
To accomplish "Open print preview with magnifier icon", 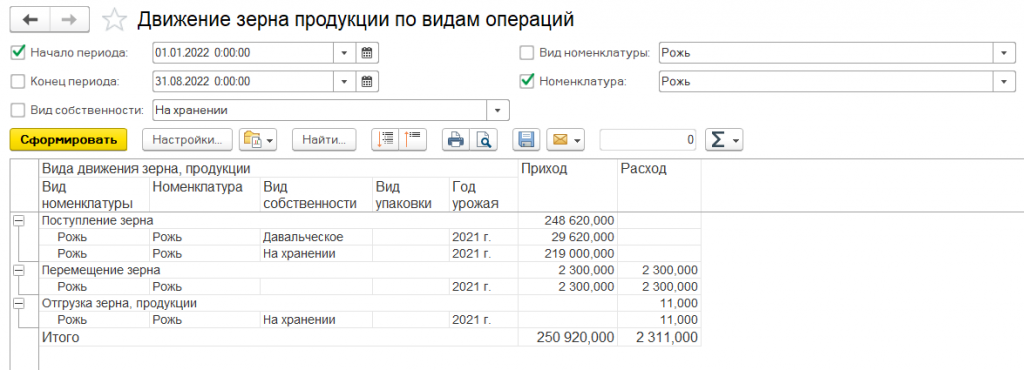I will pyautogui.click(x=483, y=139).
